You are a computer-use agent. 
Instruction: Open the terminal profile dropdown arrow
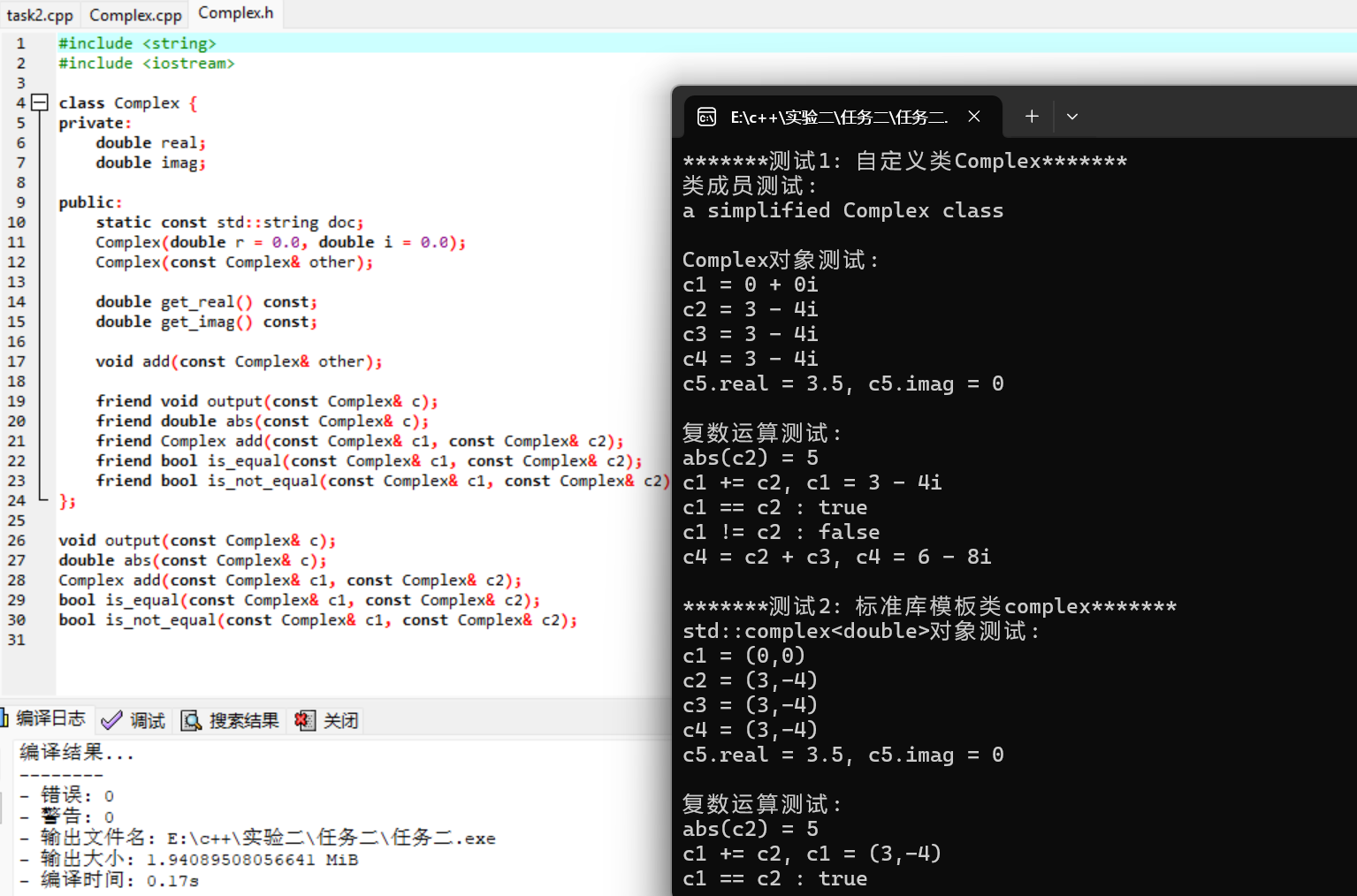(x=1071, y=117)
